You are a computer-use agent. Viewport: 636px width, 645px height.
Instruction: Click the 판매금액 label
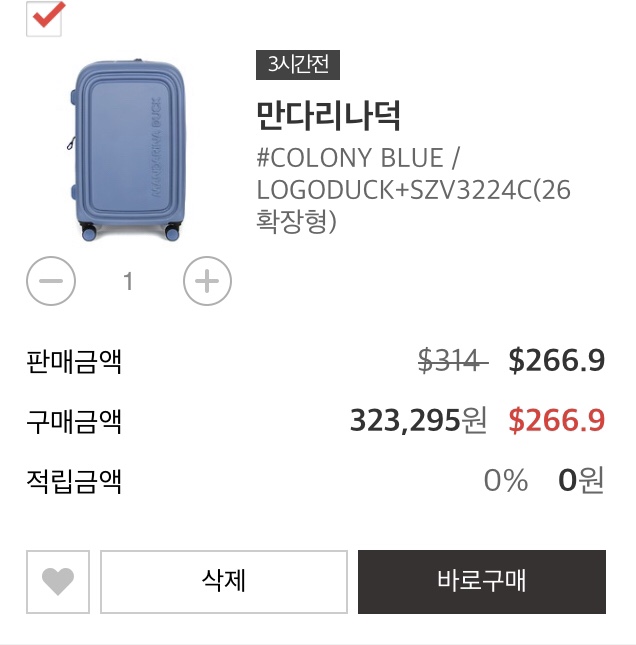point(74,361)
